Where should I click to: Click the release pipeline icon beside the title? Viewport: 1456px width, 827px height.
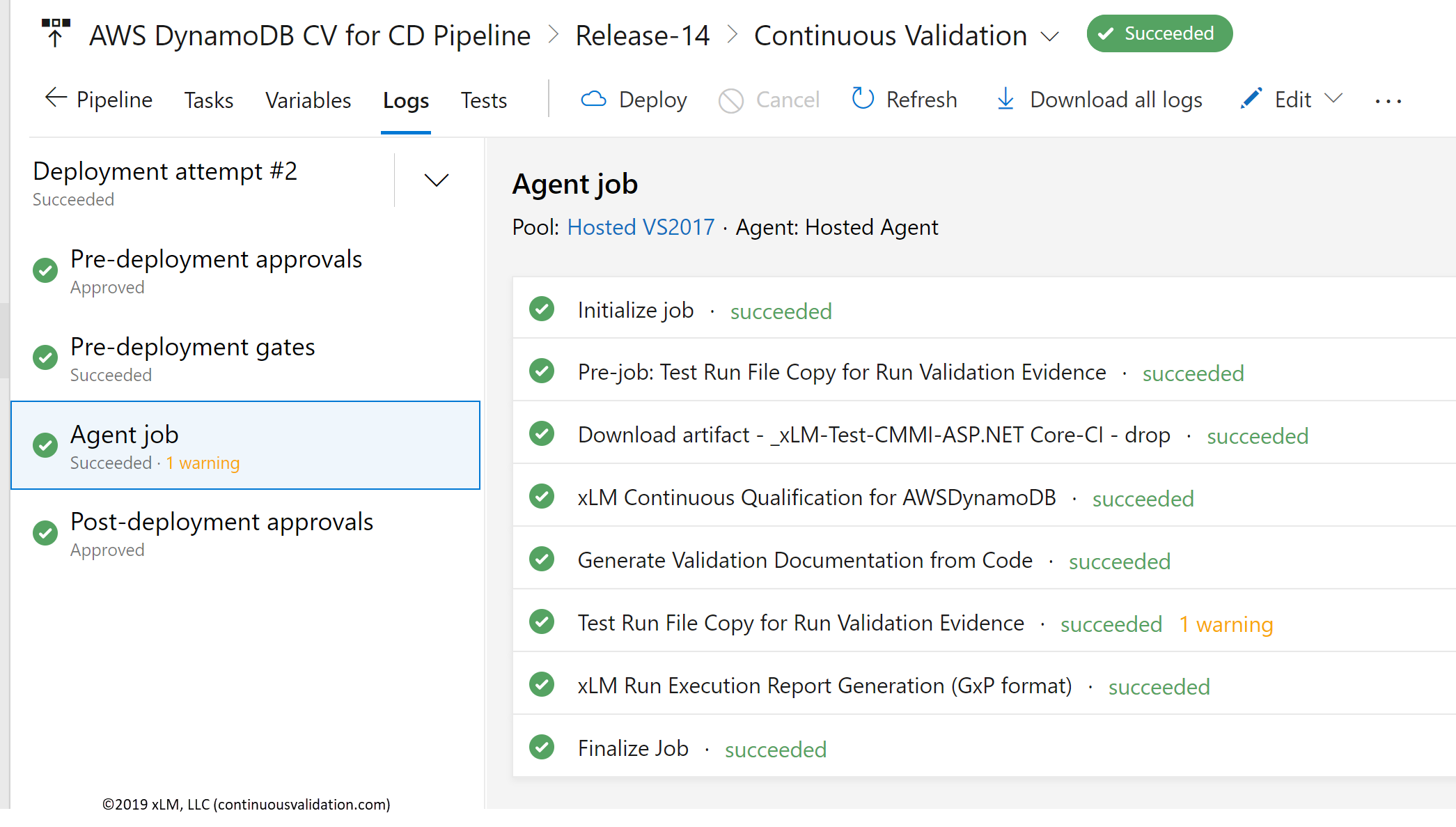tap(56, 33)
